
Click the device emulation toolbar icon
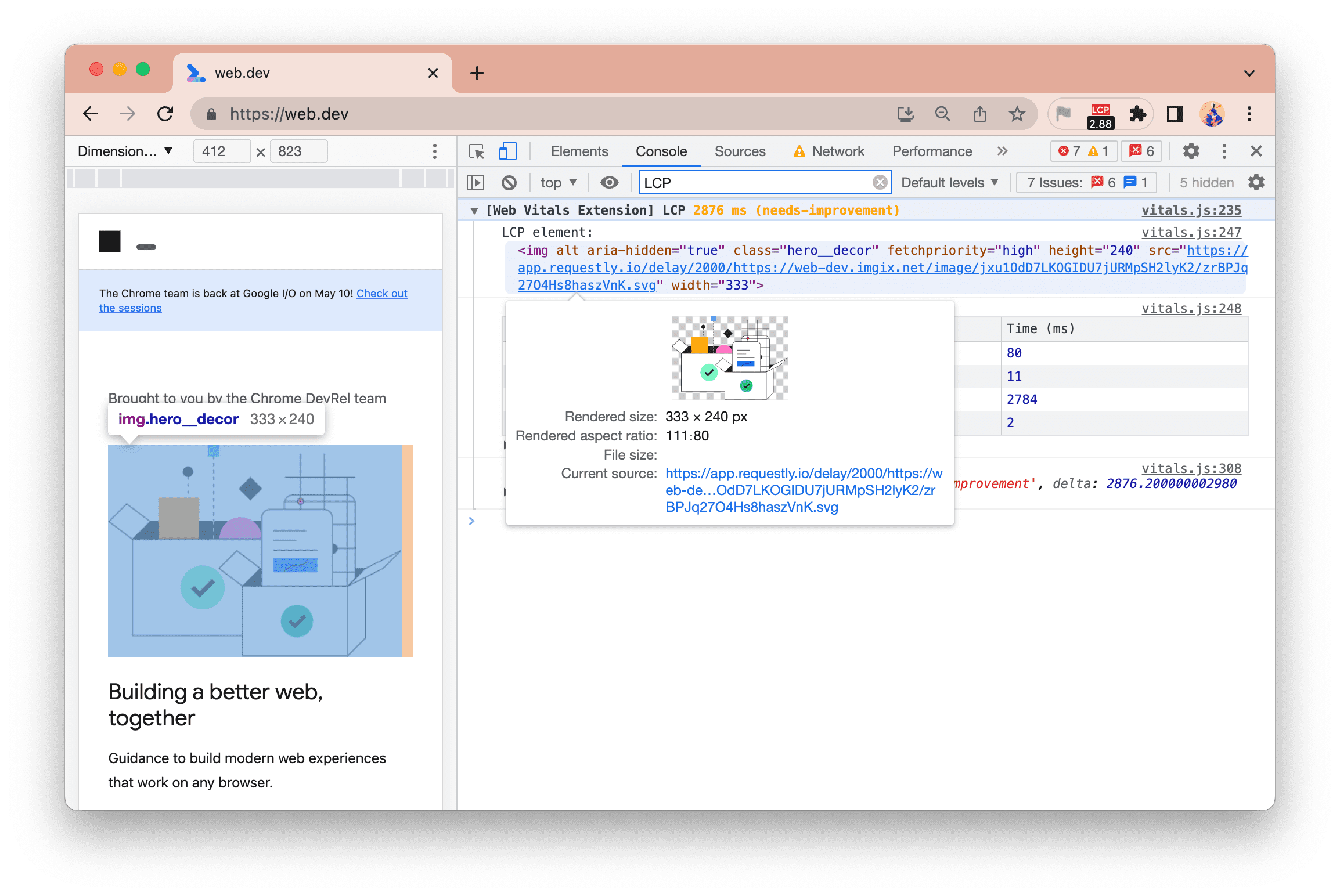click(x=509, y=151)
